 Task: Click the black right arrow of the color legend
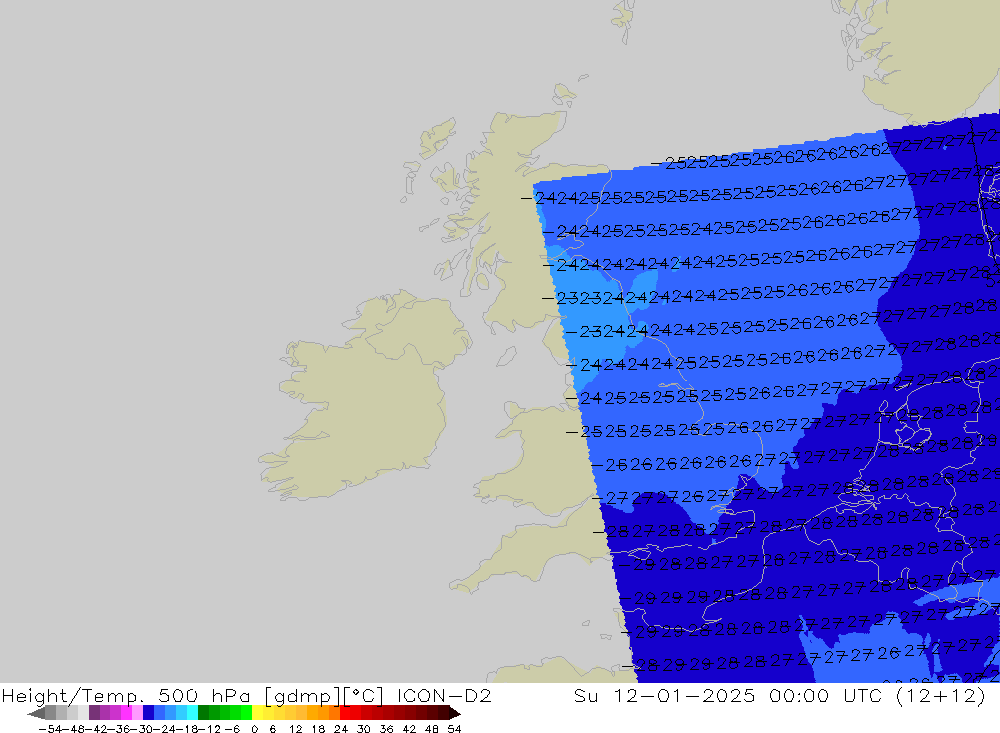[x=455, y=713]
